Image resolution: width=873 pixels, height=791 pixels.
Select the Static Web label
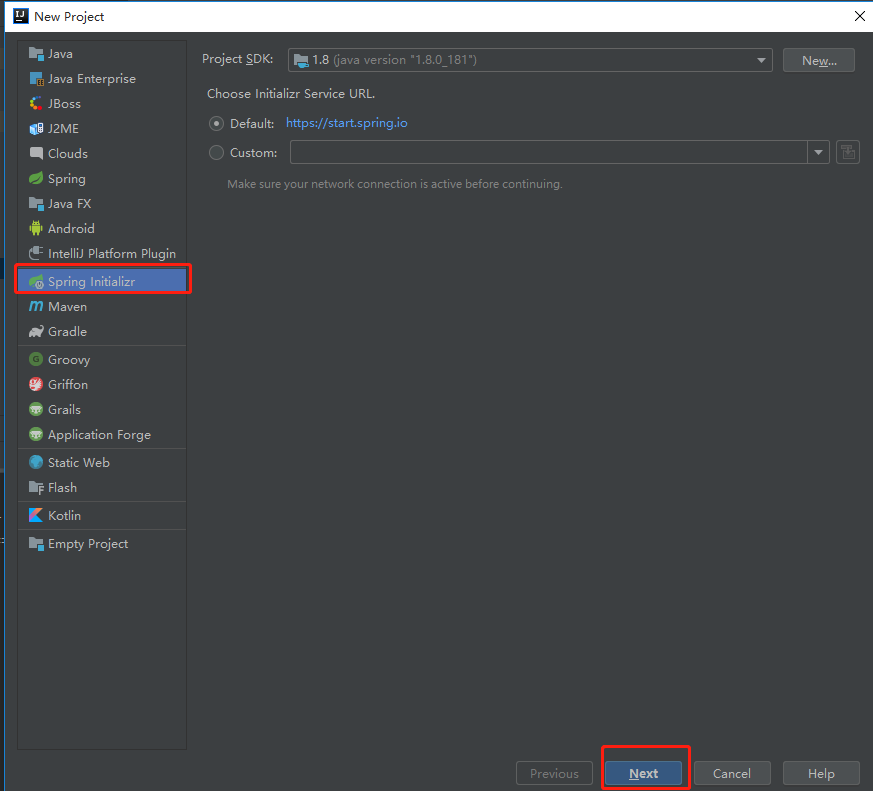tap(79, 463)
